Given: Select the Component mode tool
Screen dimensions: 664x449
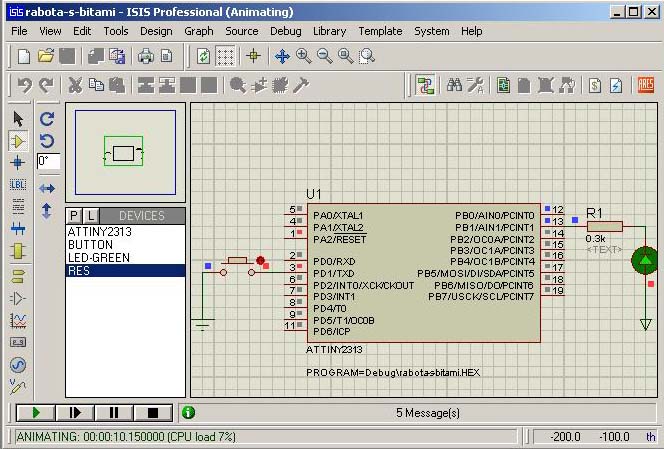Looking at the screenshot, I should click(17, 140).
